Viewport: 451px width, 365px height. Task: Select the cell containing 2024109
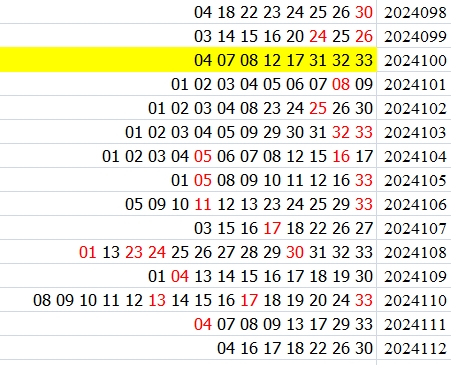414,276
